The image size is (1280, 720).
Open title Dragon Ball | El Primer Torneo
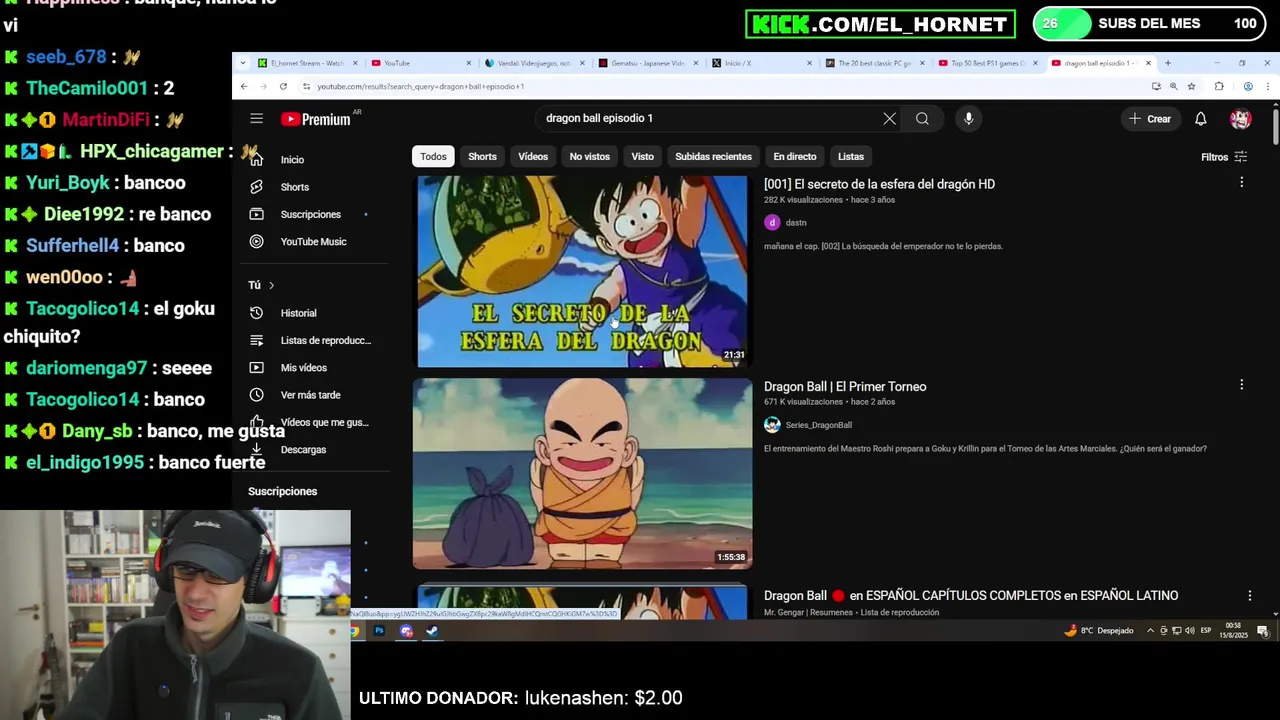(845, 387)
